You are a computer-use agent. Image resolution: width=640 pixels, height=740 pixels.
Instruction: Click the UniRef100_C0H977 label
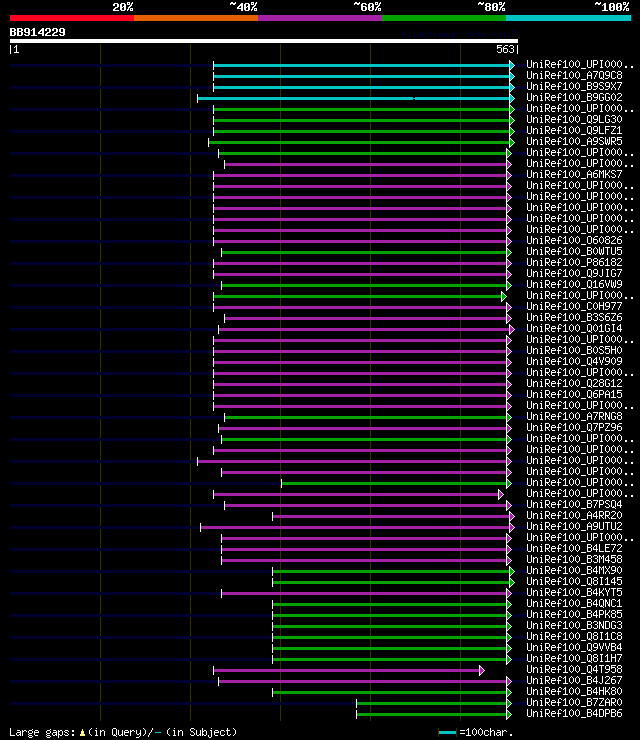click(x=574, y=306)
